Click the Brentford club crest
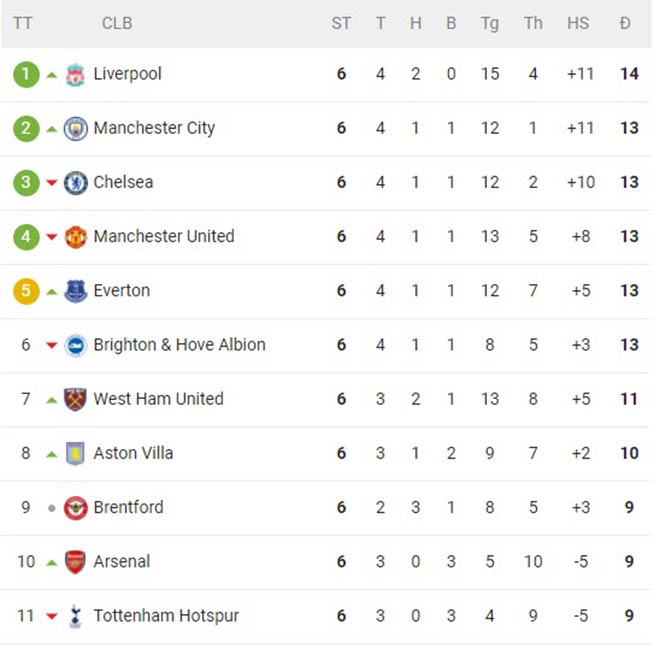The width and height of the screenshot is (660, 648). click(75, 508)
